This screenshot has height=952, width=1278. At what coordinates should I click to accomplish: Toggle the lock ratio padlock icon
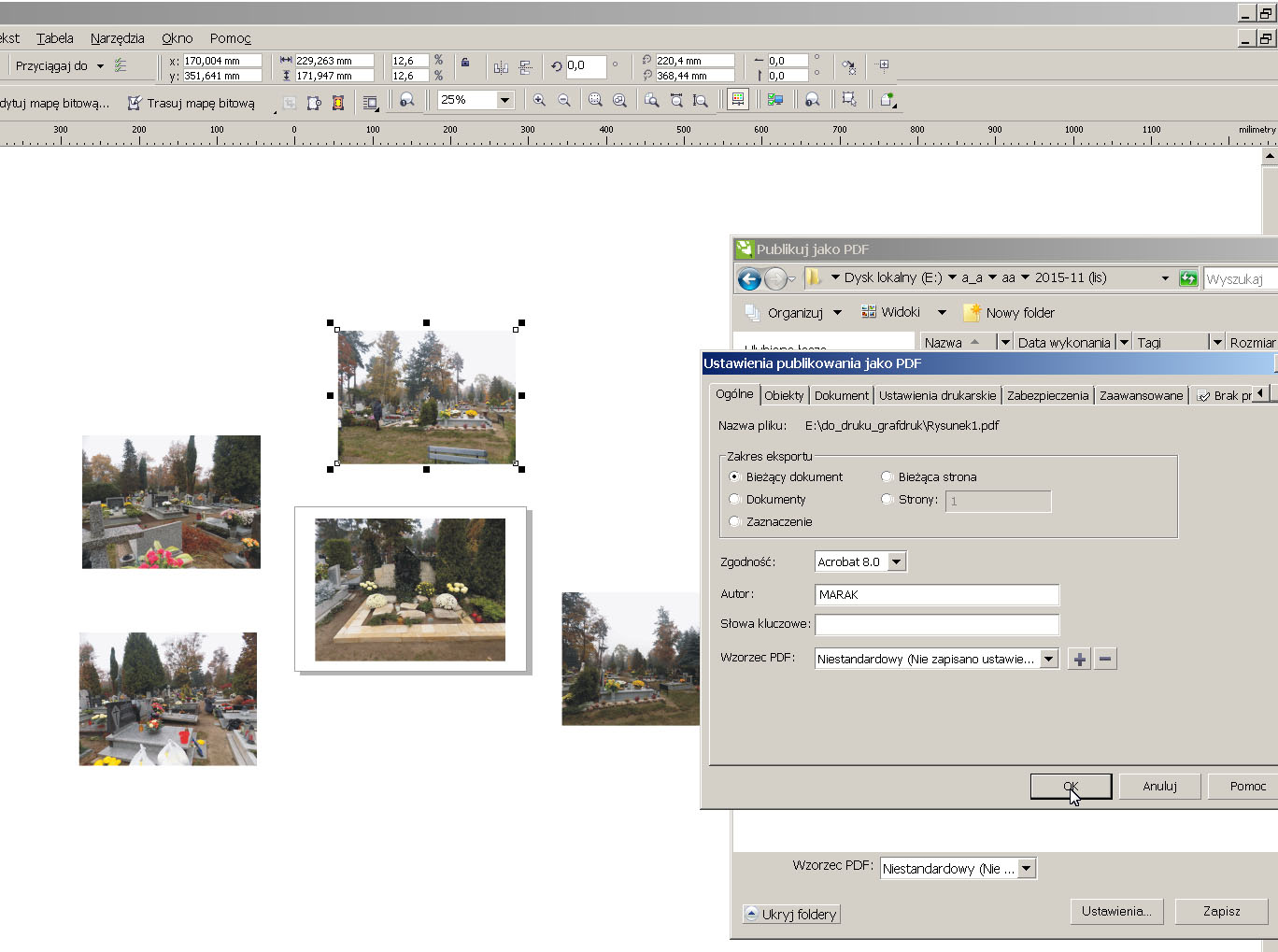(465, 63)
